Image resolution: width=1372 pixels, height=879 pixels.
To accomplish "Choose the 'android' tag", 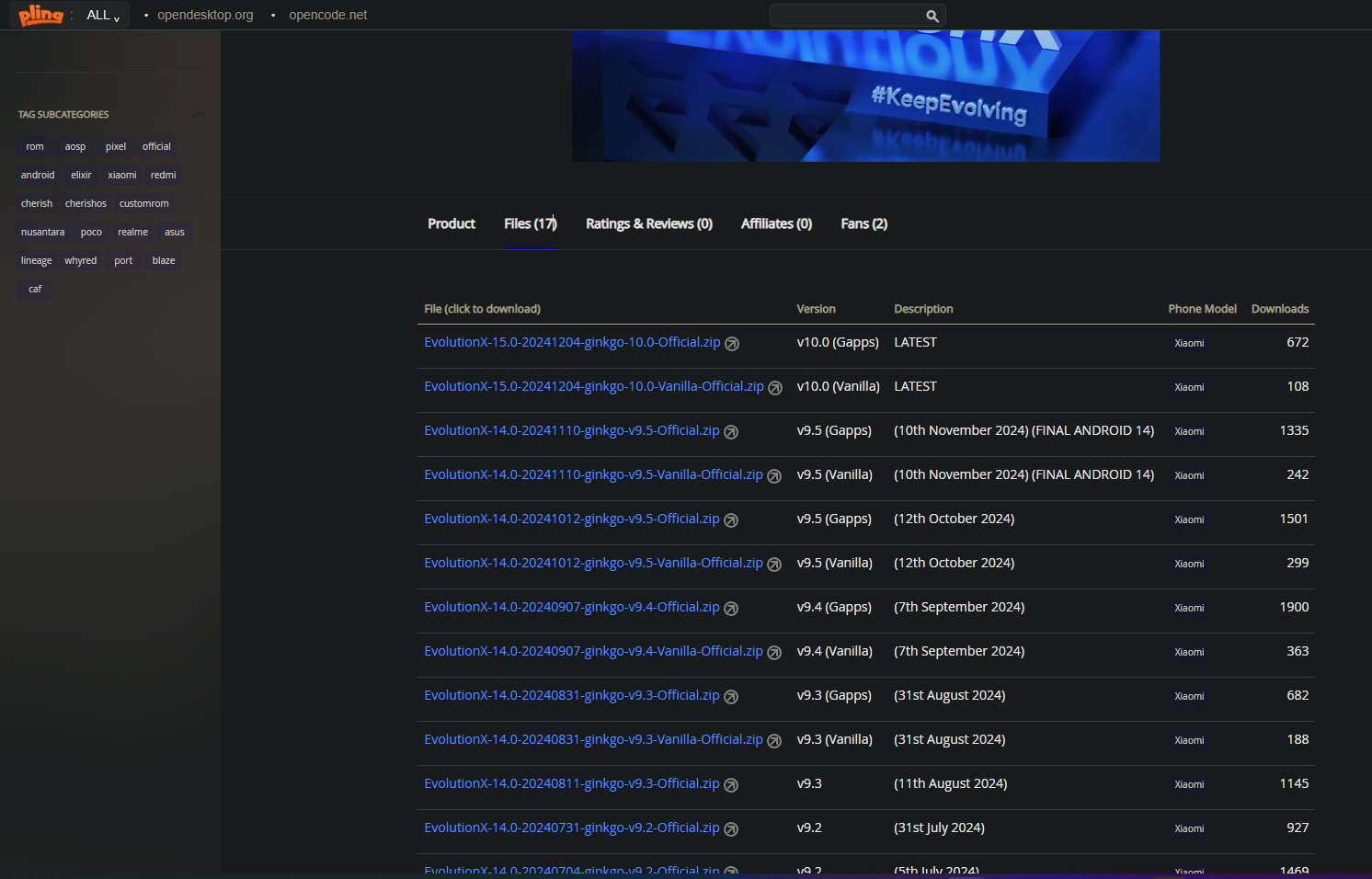I will click(38, 176).
